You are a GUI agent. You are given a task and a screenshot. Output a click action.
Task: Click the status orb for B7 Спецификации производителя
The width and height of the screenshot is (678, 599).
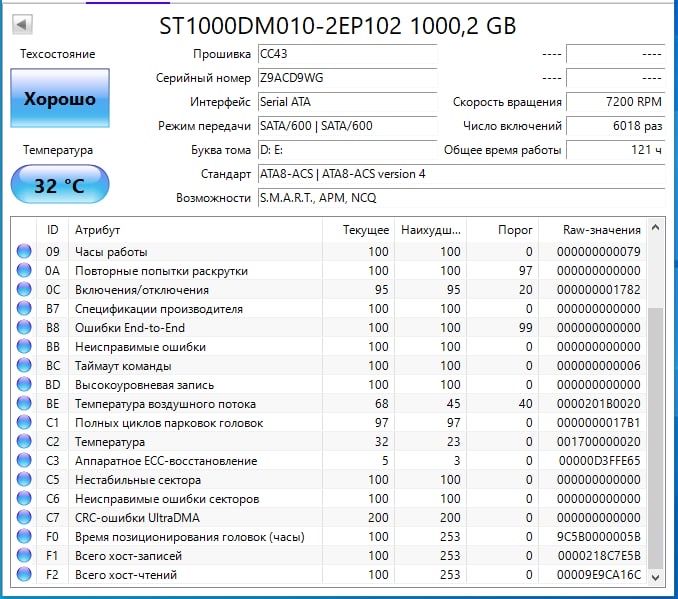click(24, 308)
